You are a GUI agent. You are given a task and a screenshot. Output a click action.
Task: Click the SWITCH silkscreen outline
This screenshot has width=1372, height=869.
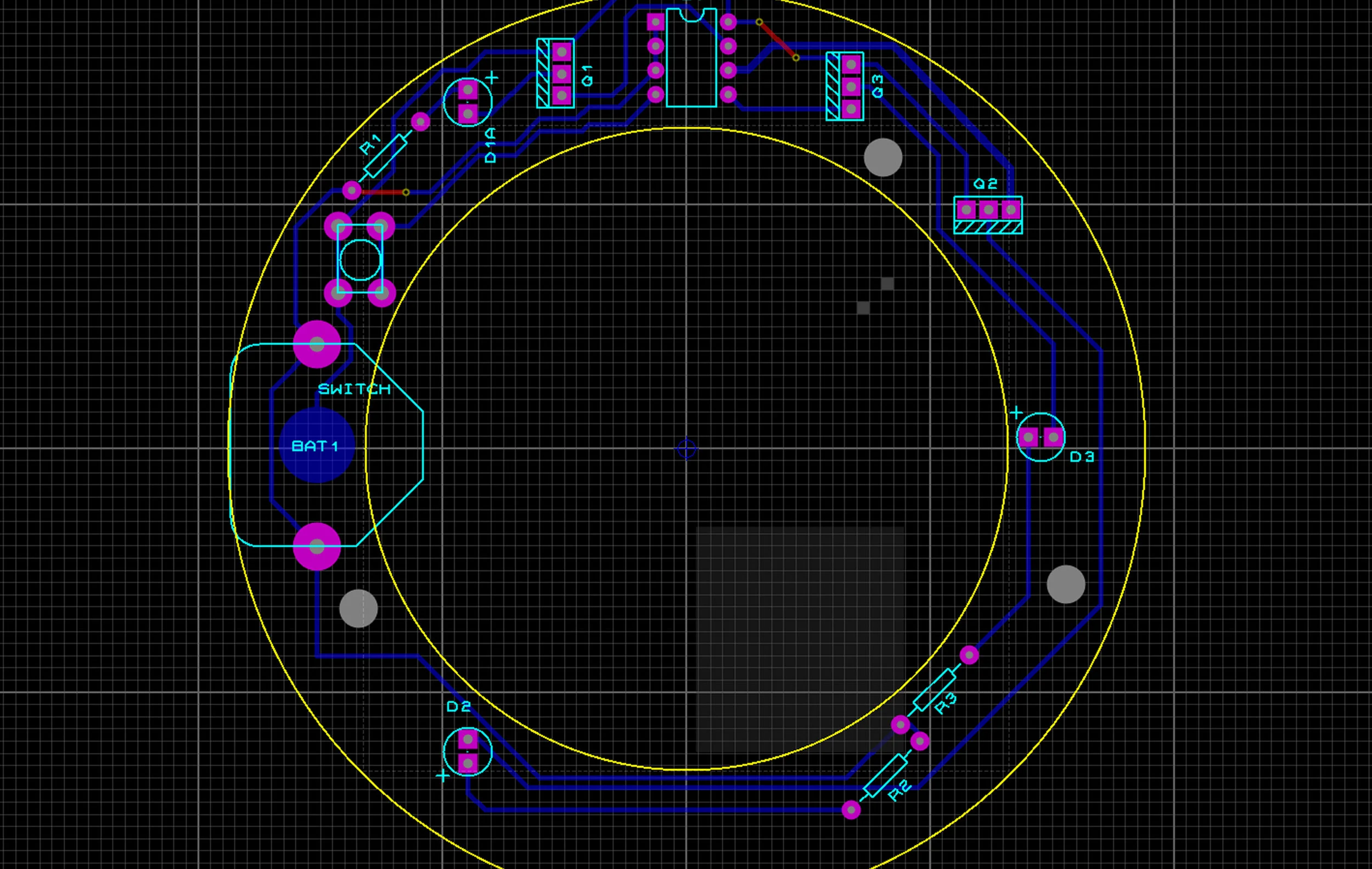(x=355, y=389)
